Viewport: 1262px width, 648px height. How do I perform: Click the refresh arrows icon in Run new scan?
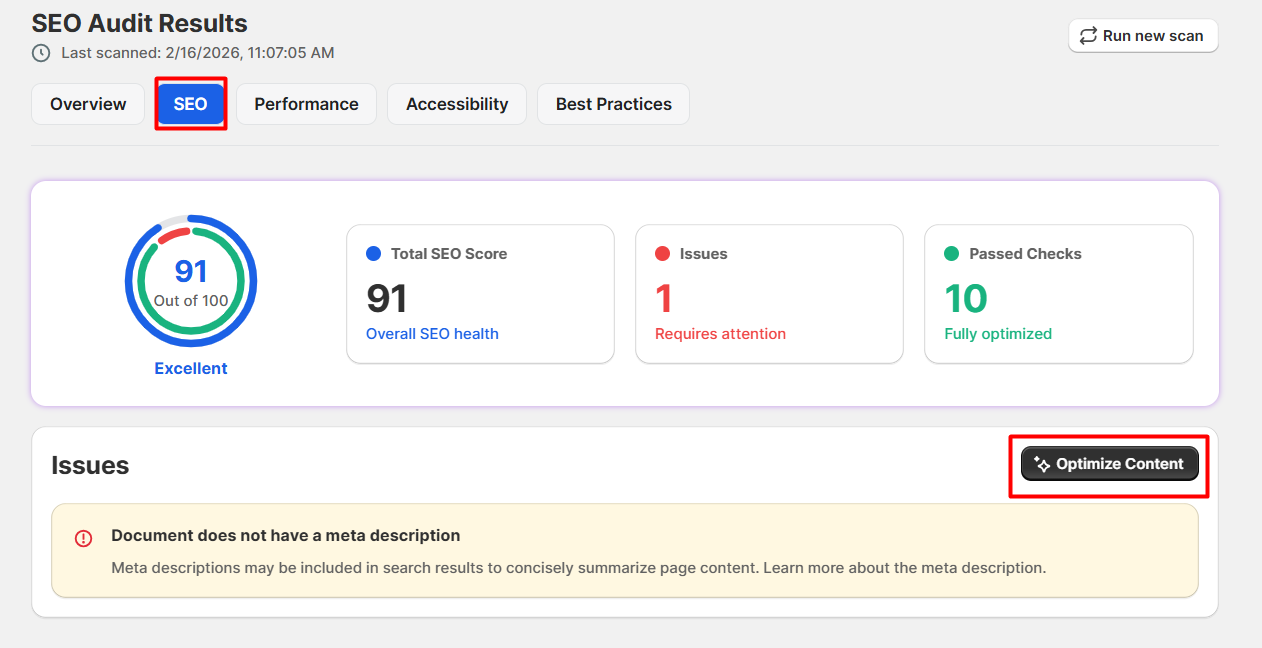(1088, 36)
